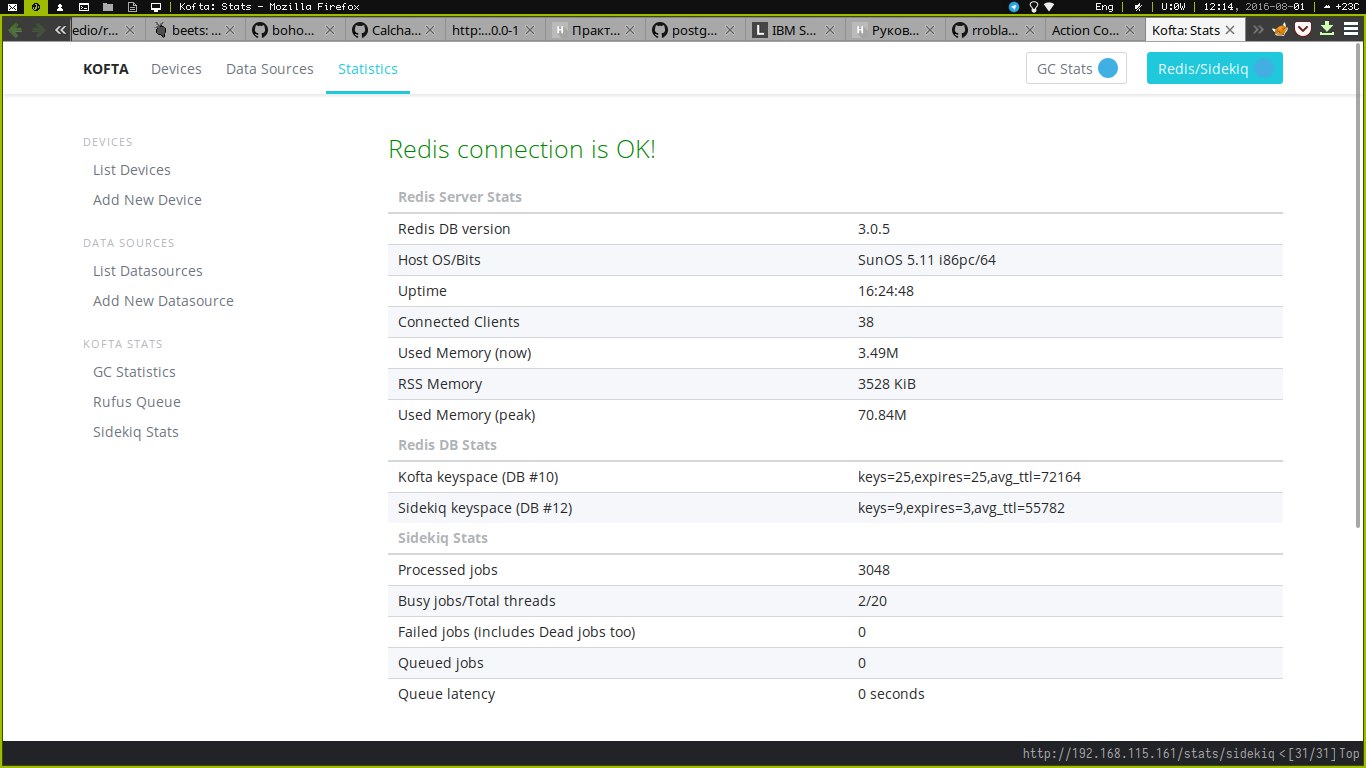This screenshot has width=1366, height=768.
Task: Open the person/contacts workspace icon
Action: 60,7
